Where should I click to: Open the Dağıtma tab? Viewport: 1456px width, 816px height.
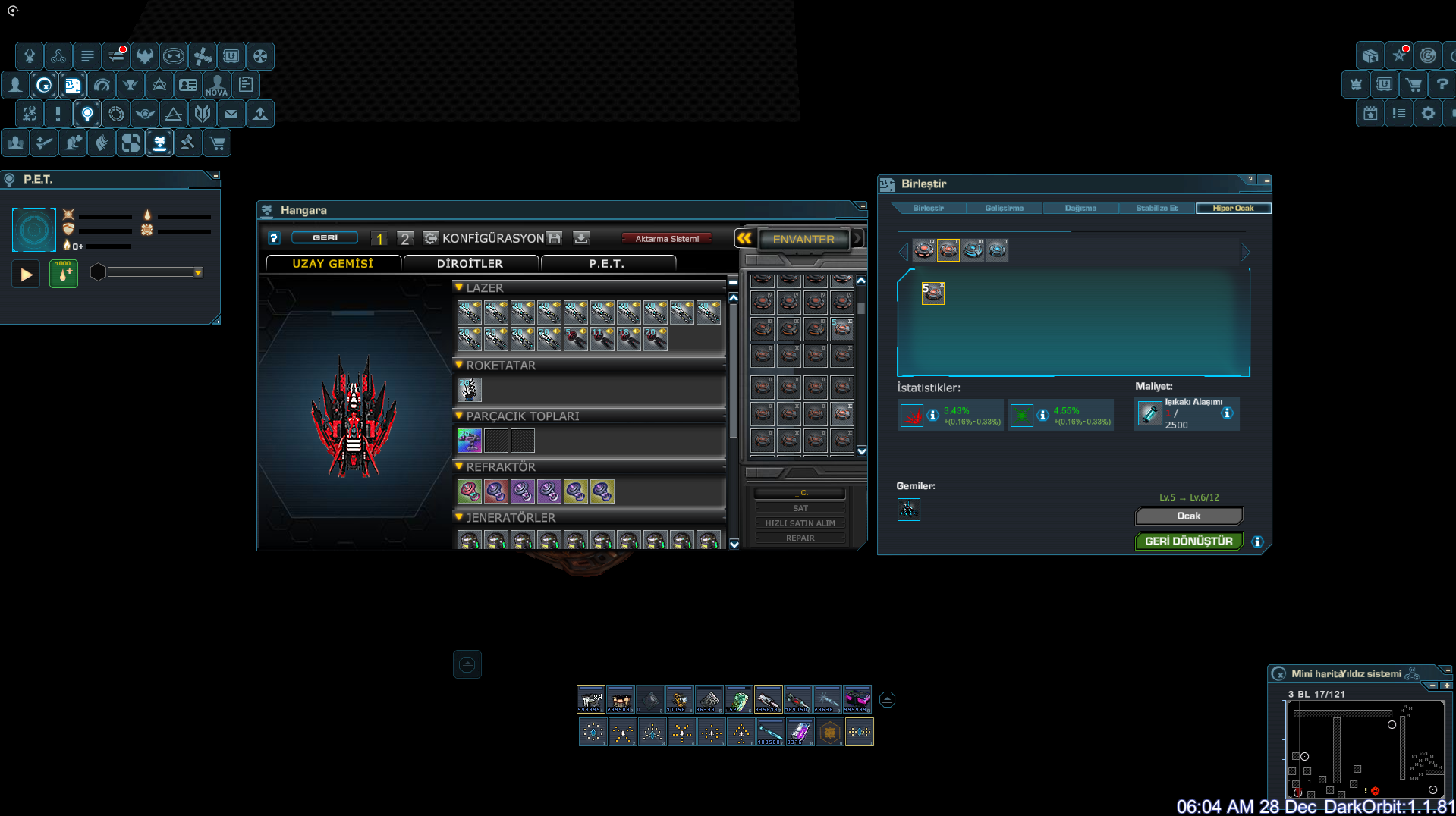tap(1080, 208)
